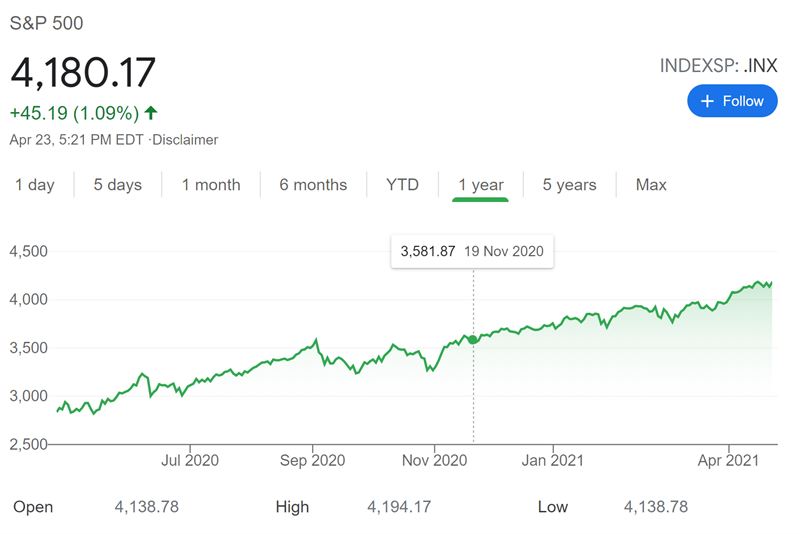800x534 pixels.
Task: Click the INDEXSP: .INX ticker label
Action: point(718,66)
